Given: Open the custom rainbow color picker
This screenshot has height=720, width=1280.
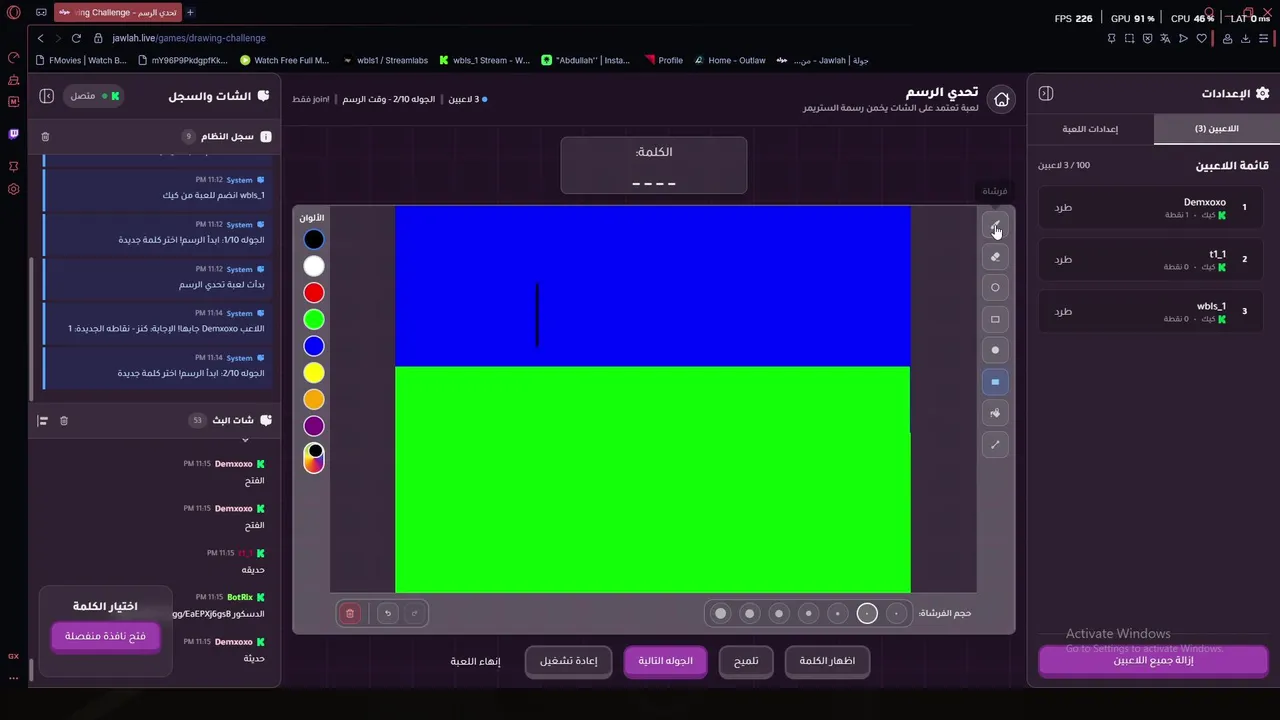Looking at the screenshot, I should [x=314, y=458].
